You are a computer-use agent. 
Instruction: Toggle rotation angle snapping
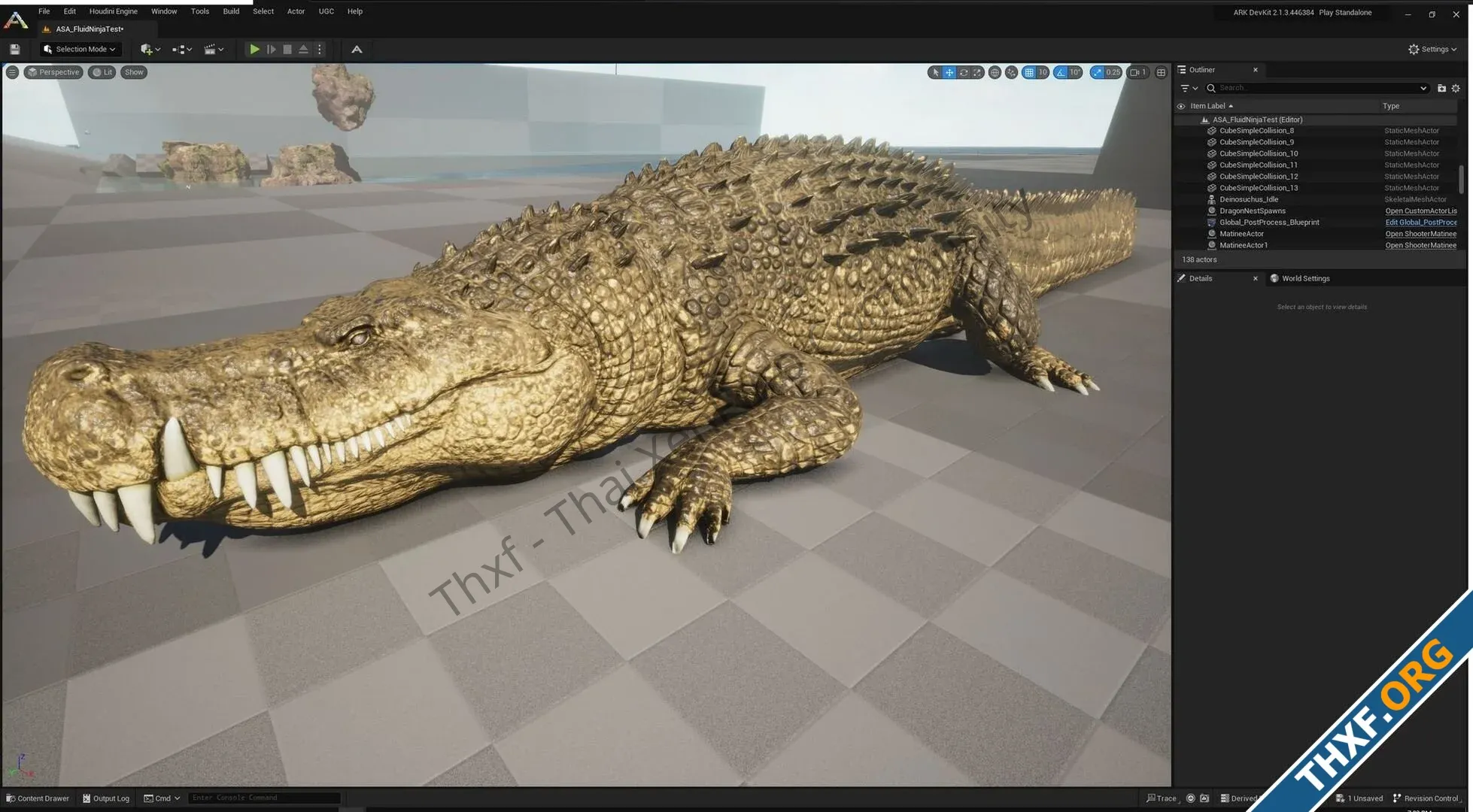[x=1060, y=72]
